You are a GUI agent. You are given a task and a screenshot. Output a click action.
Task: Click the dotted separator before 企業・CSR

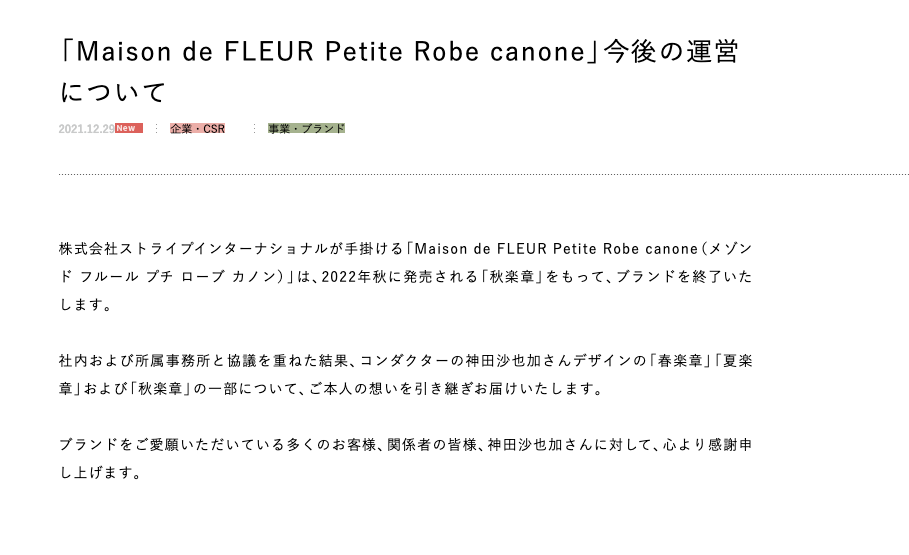[156, 129]
